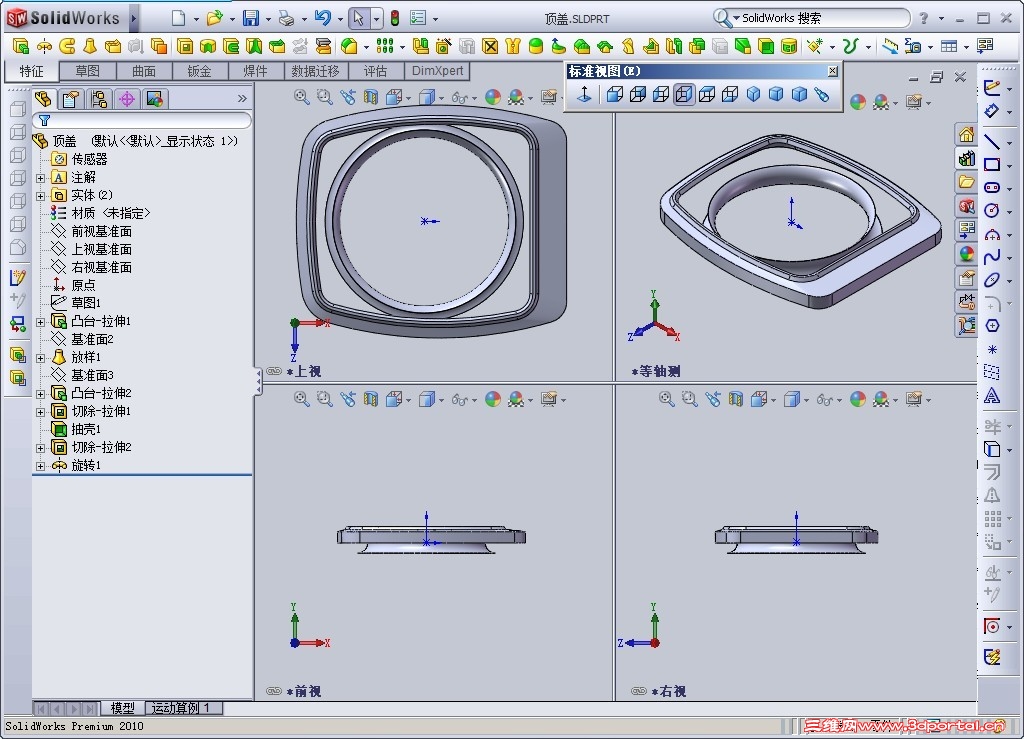Expand the 凸台-拉伸1 feature node
Viewport: 1024px width, 739px height.
click(40, 321)
